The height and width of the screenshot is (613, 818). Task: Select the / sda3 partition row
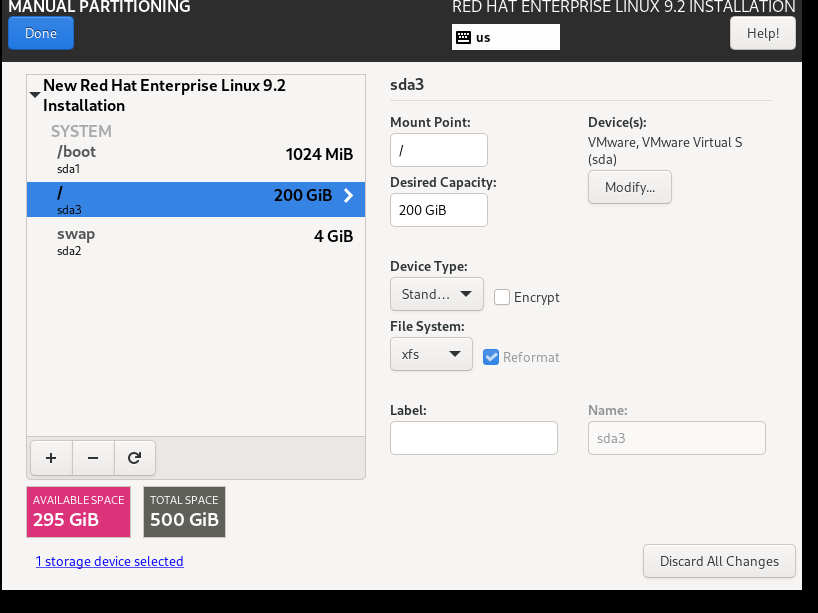(196, 199)
